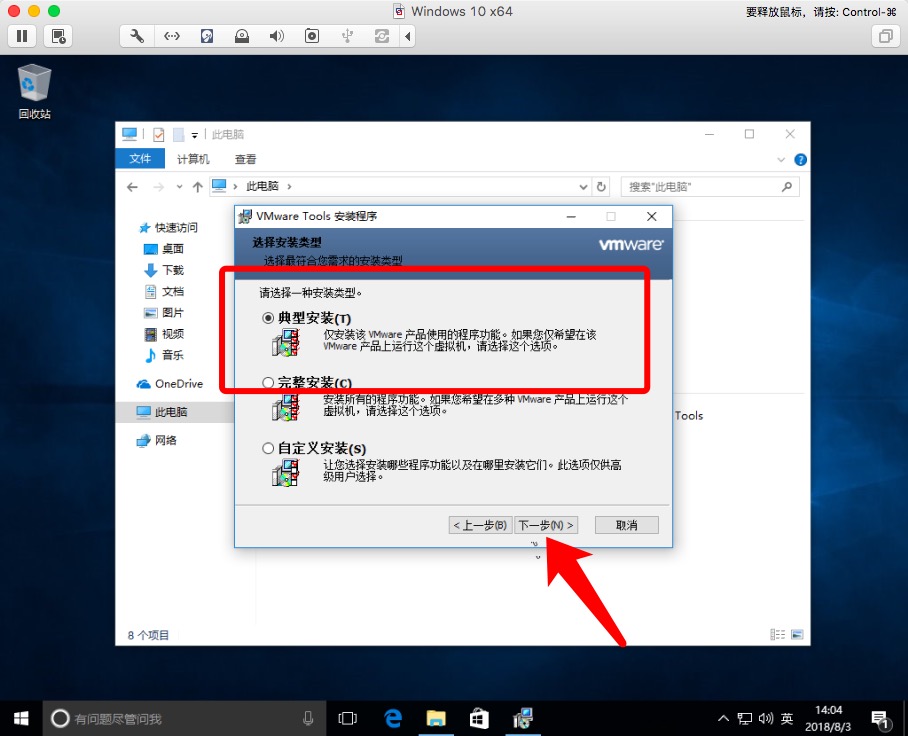908x736 pixels.
Task: Open Pictures folder in navigation pane
Action: tap(163, 313)
